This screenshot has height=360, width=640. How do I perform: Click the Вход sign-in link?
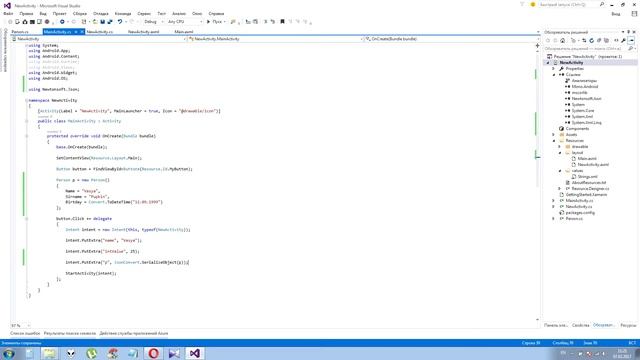616,14
